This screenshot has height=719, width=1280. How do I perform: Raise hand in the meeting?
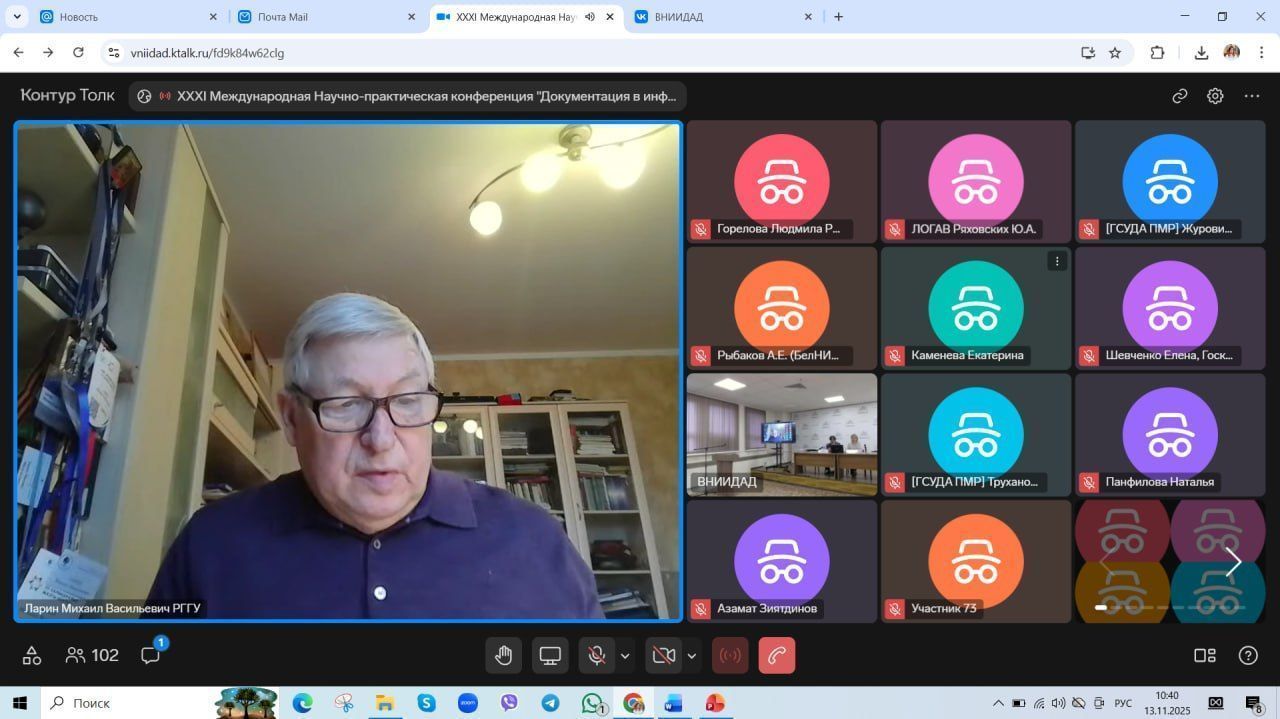tap(504, 656)
